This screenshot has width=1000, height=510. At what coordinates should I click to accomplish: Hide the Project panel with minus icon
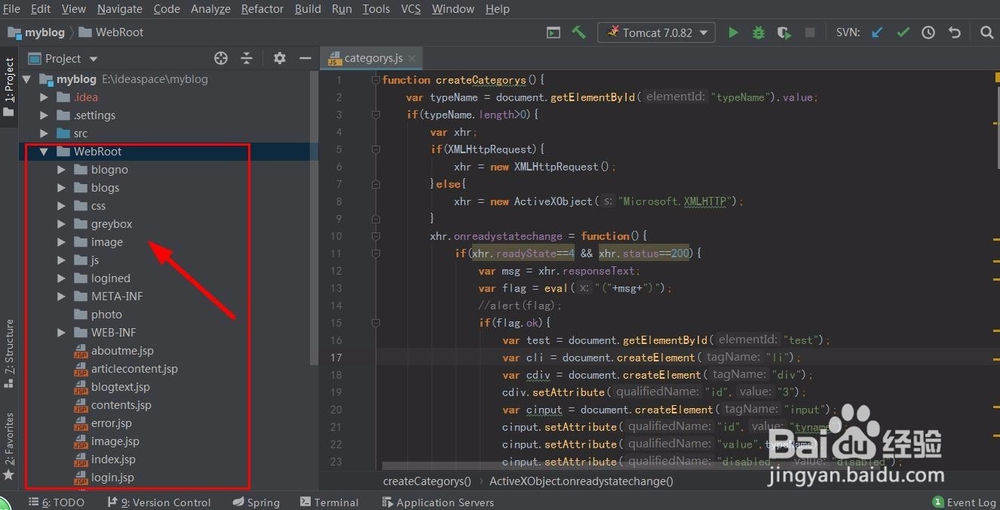click(x=305, y=59)
